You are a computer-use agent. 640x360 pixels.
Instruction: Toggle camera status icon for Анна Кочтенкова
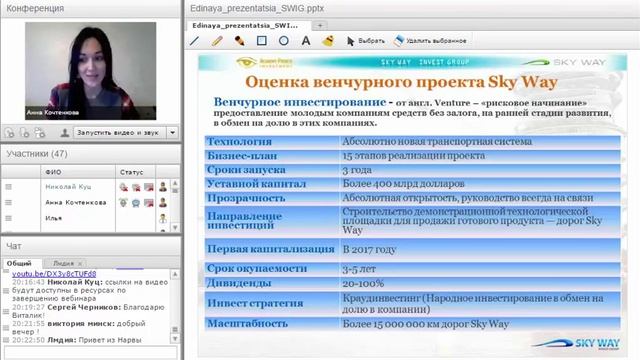pos(136,202)
